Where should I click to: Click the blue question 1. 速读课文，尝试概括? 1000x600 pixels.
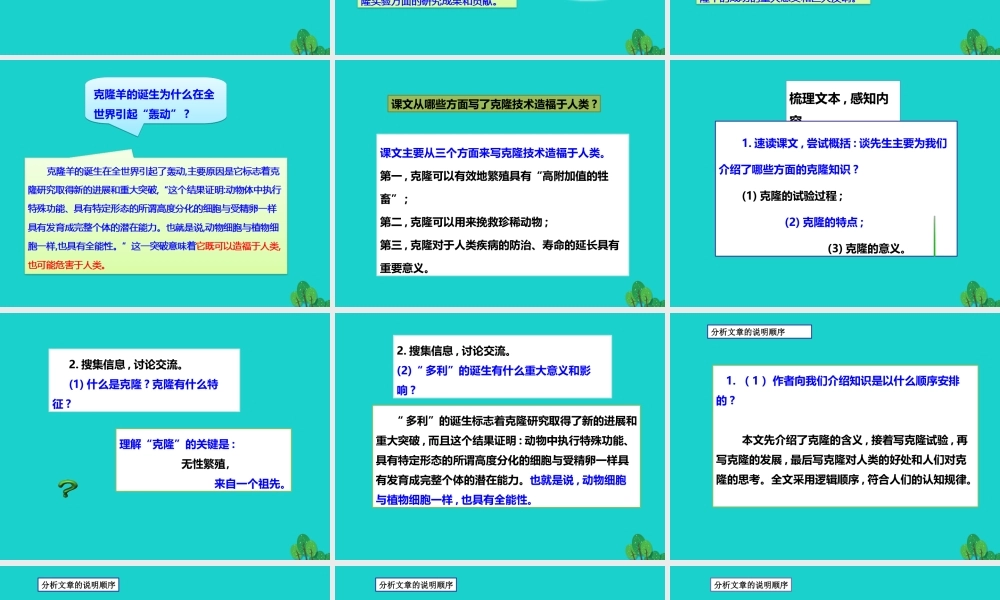pos(833,156)
